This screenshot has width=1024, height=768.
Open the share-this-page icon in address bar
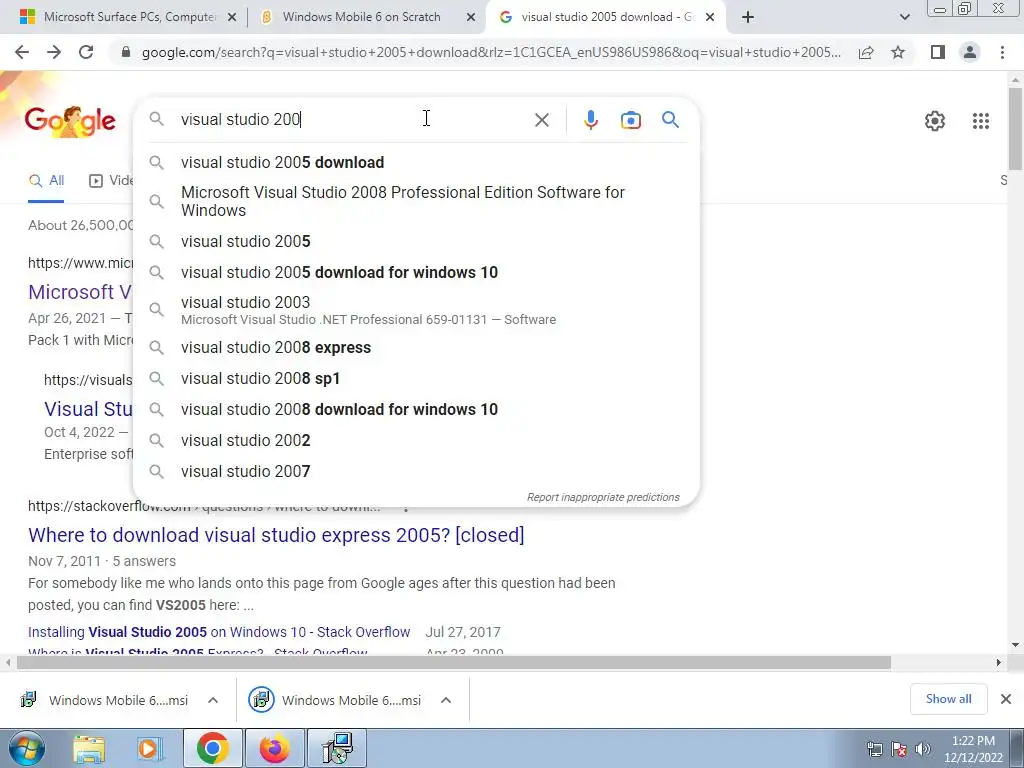pyautogui.click(x=866, y=52)
